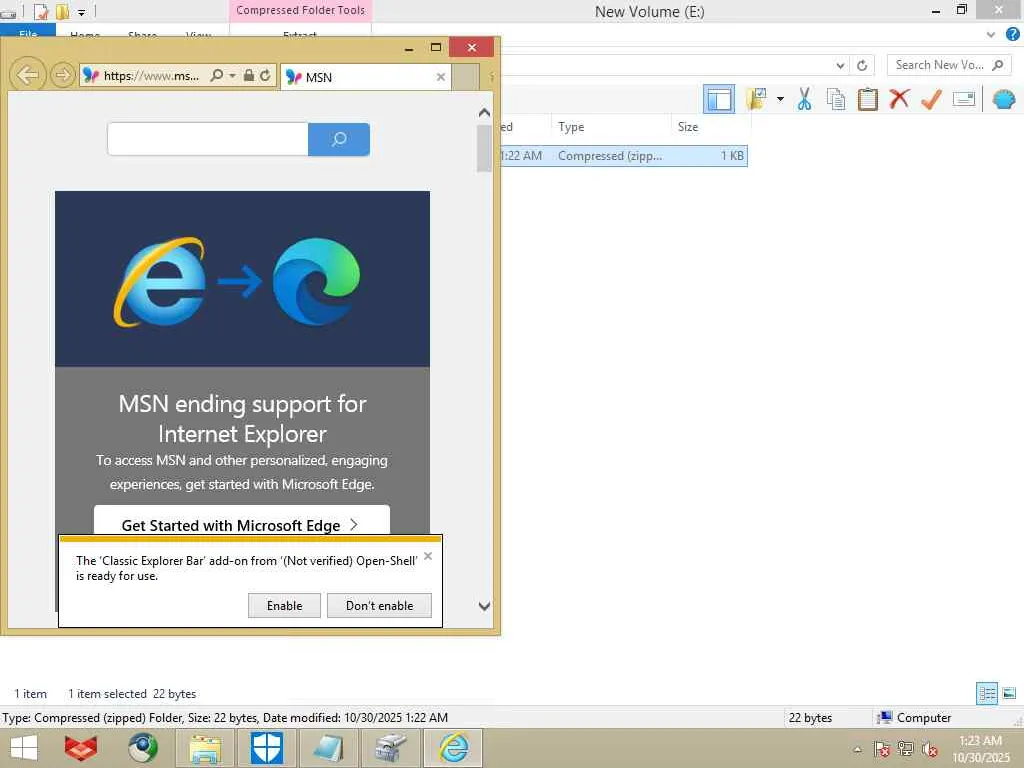The width and height of the screenshot is (1024, 768).
Task: Click the Copy icon in Explorer toolbar
Action: click(x=836, y=99)
